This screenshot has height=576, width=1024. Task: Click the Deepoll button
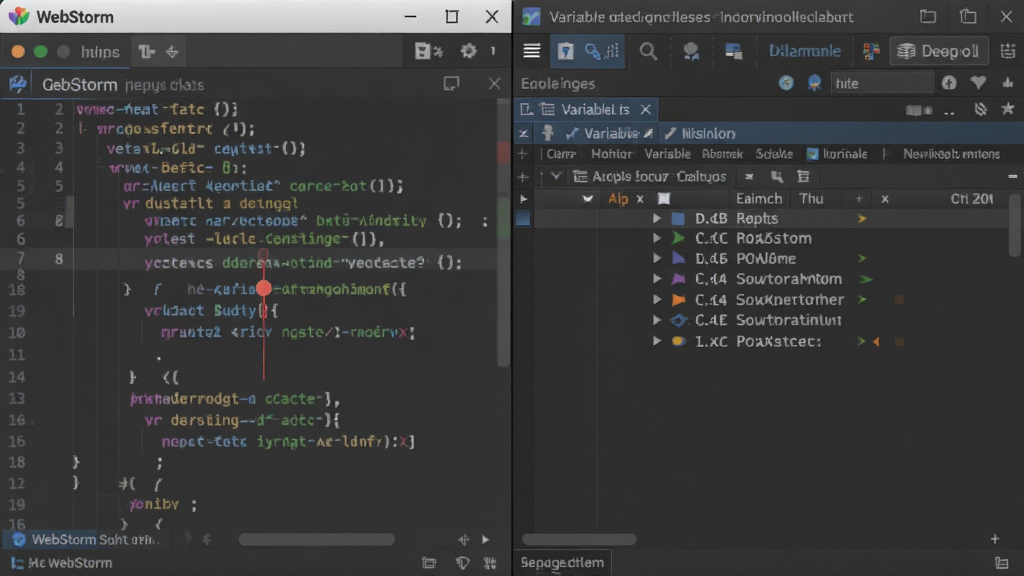pyautogui.click(x=938, y=51)
